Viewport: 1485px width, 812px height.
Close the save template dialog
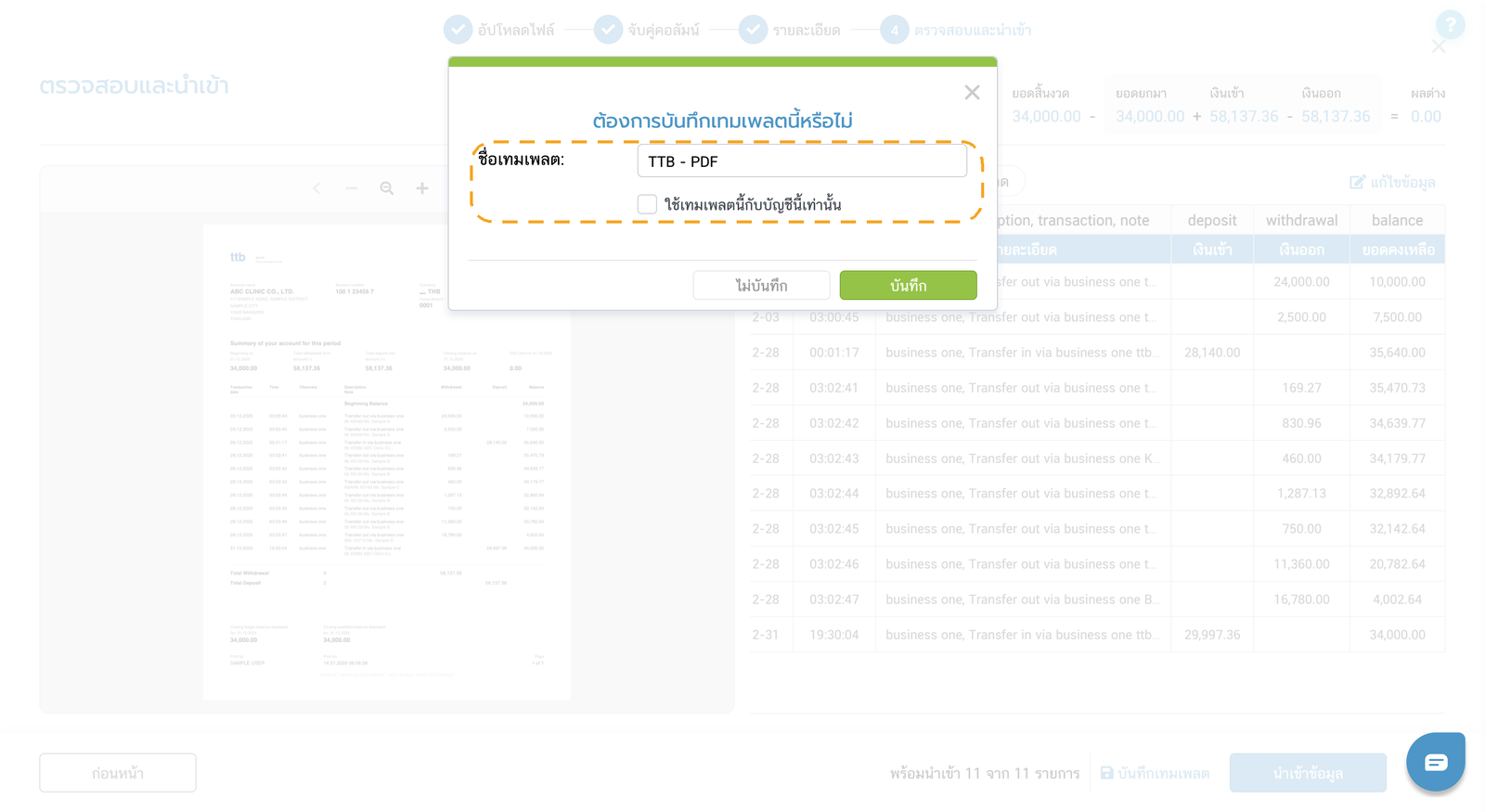click(972, 93)
